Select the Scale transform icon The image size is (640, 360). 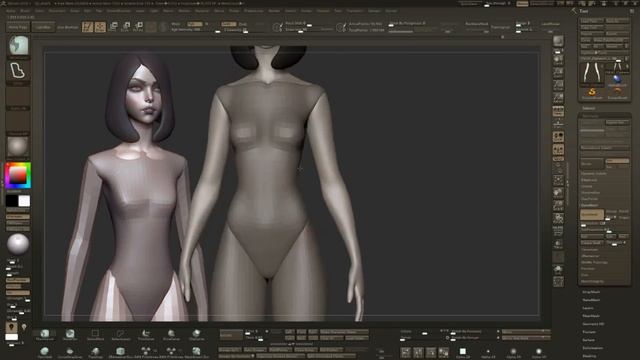point(126,27)
